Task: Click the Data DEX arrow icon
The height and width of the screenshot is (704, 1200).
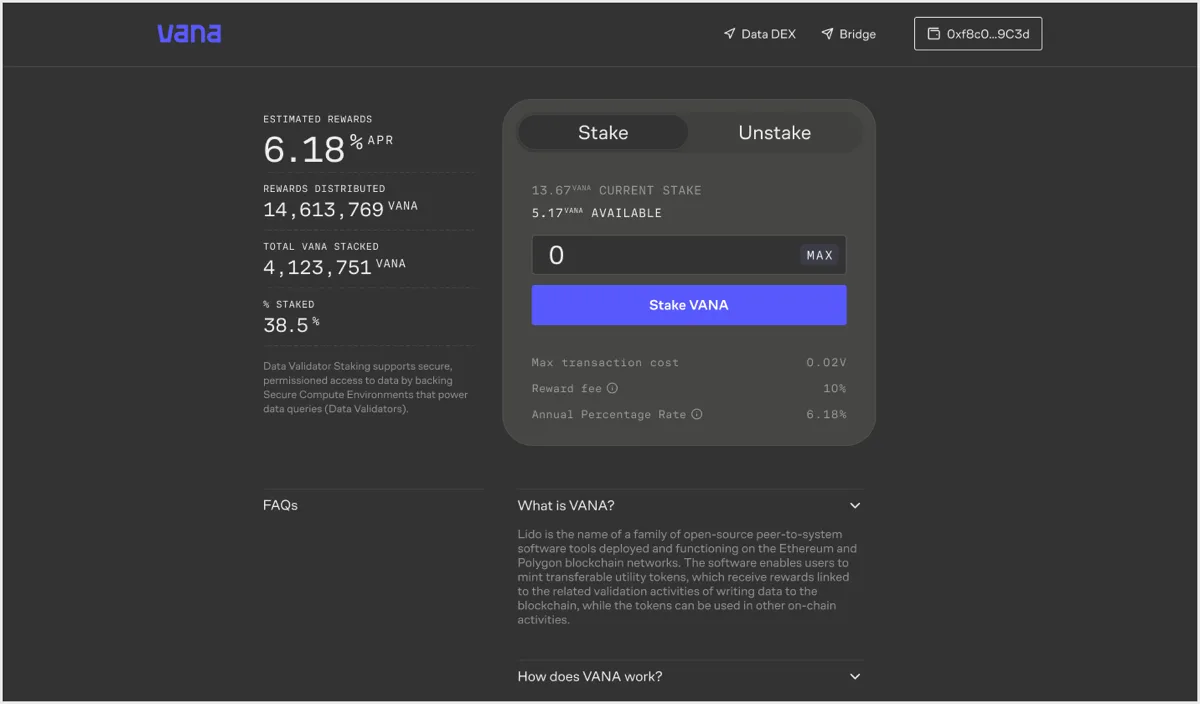Action: tap(729, 34)
